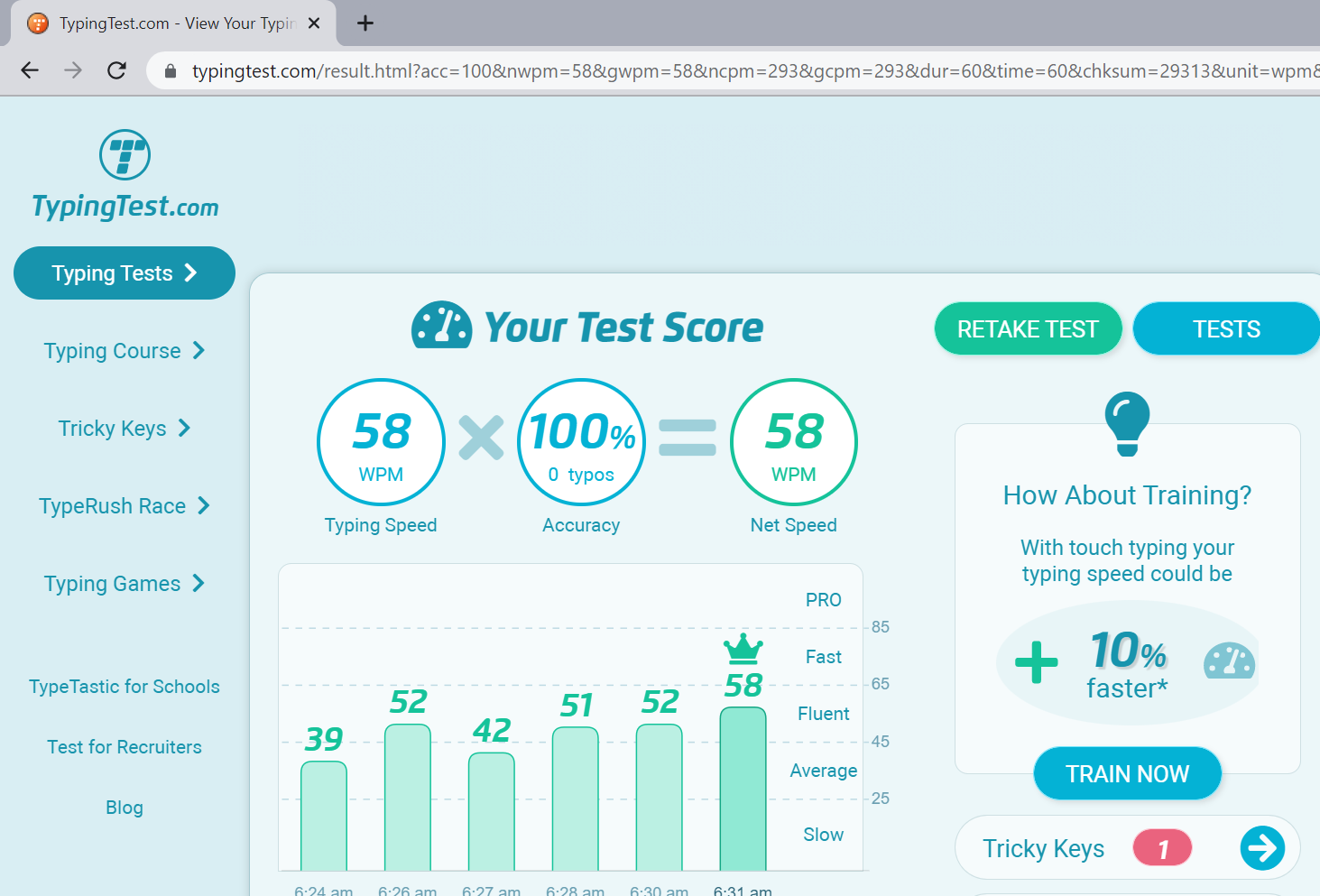This screenshot has width=1320, height=896.
Task: Click the How About Training? heading
Action: 1128,495
